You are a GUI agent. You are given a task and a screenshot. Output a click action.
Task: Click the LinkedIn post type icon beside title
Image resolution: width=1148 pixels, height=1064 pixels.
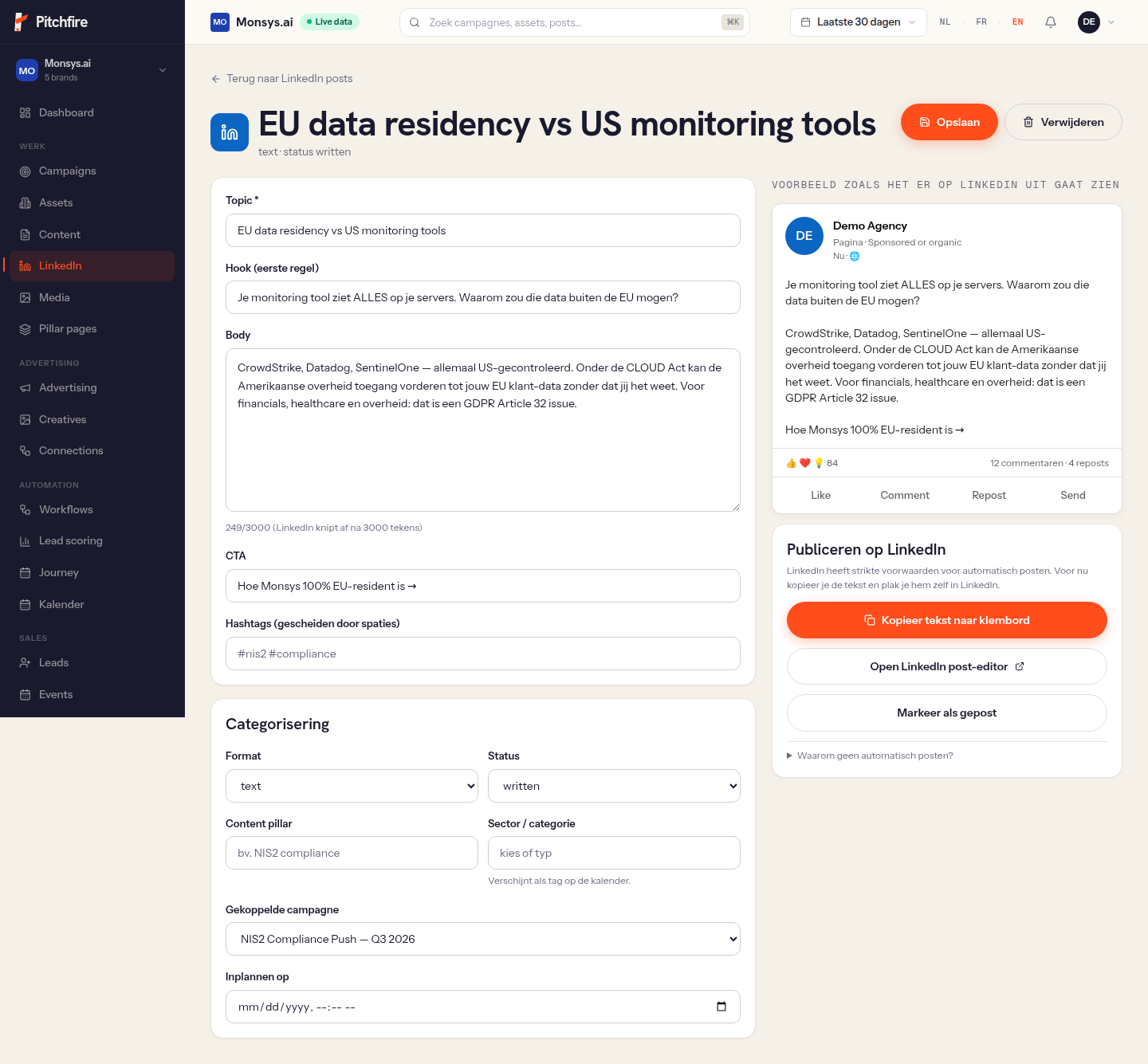pos(230,132)
